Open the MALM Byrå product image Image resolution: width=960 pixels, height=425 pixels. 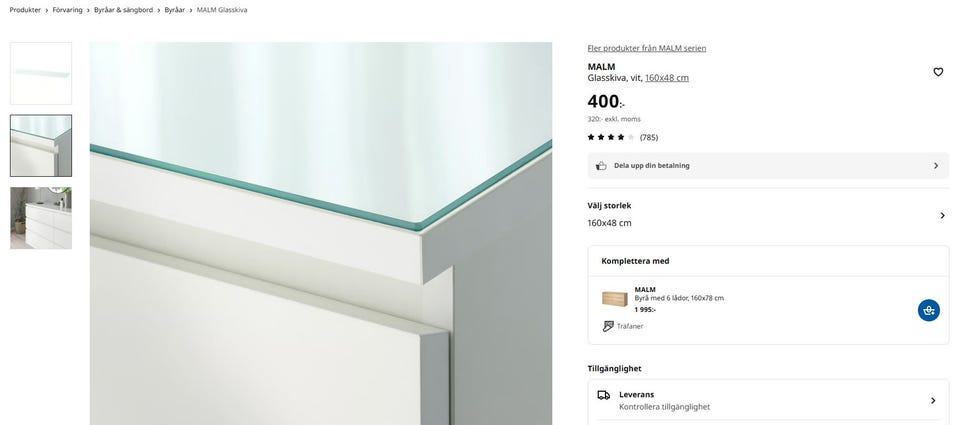point(615,299)
